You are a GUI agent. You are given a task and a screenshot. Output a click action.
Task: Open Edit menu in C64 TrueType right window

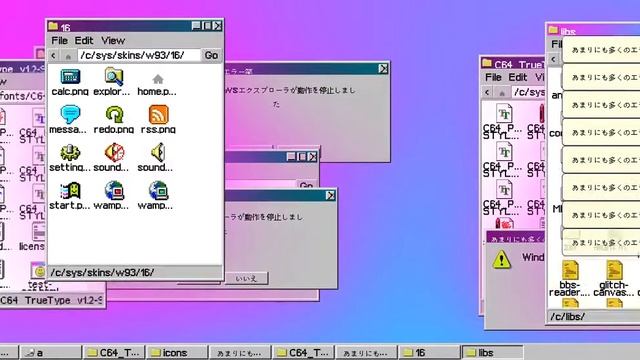point(518,77)
